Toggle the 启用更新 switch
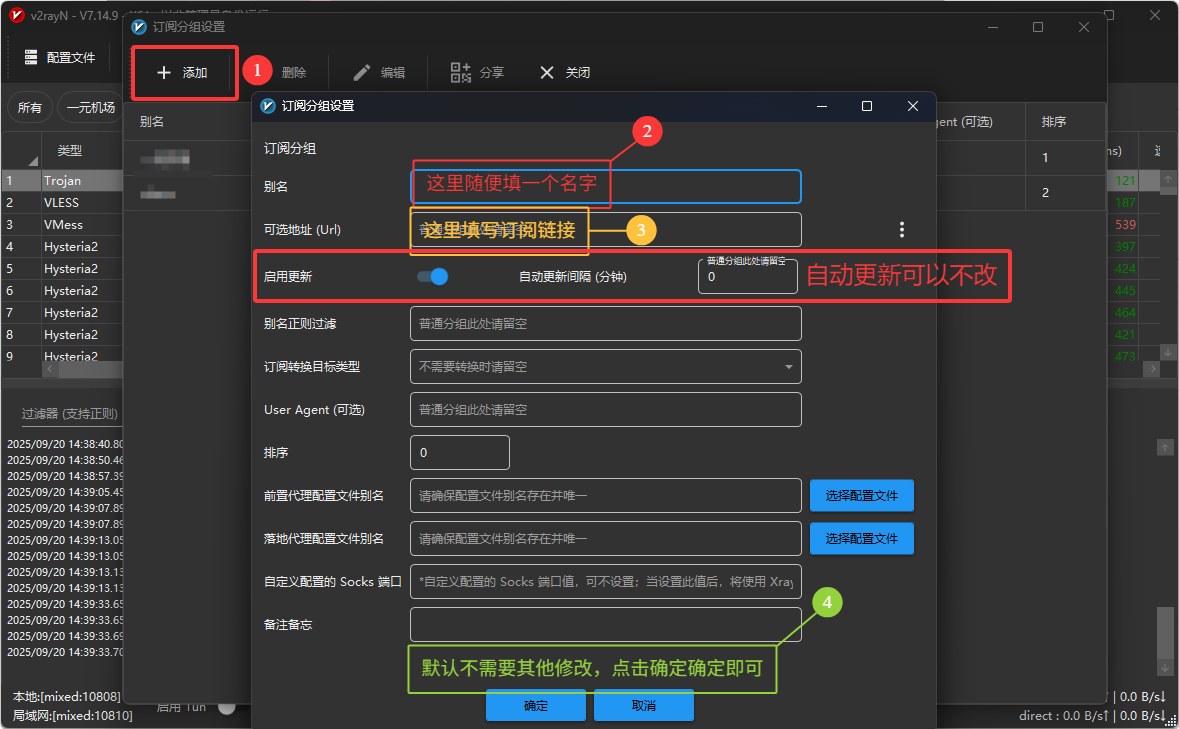 pyautogui.click(x=433, y=277)
